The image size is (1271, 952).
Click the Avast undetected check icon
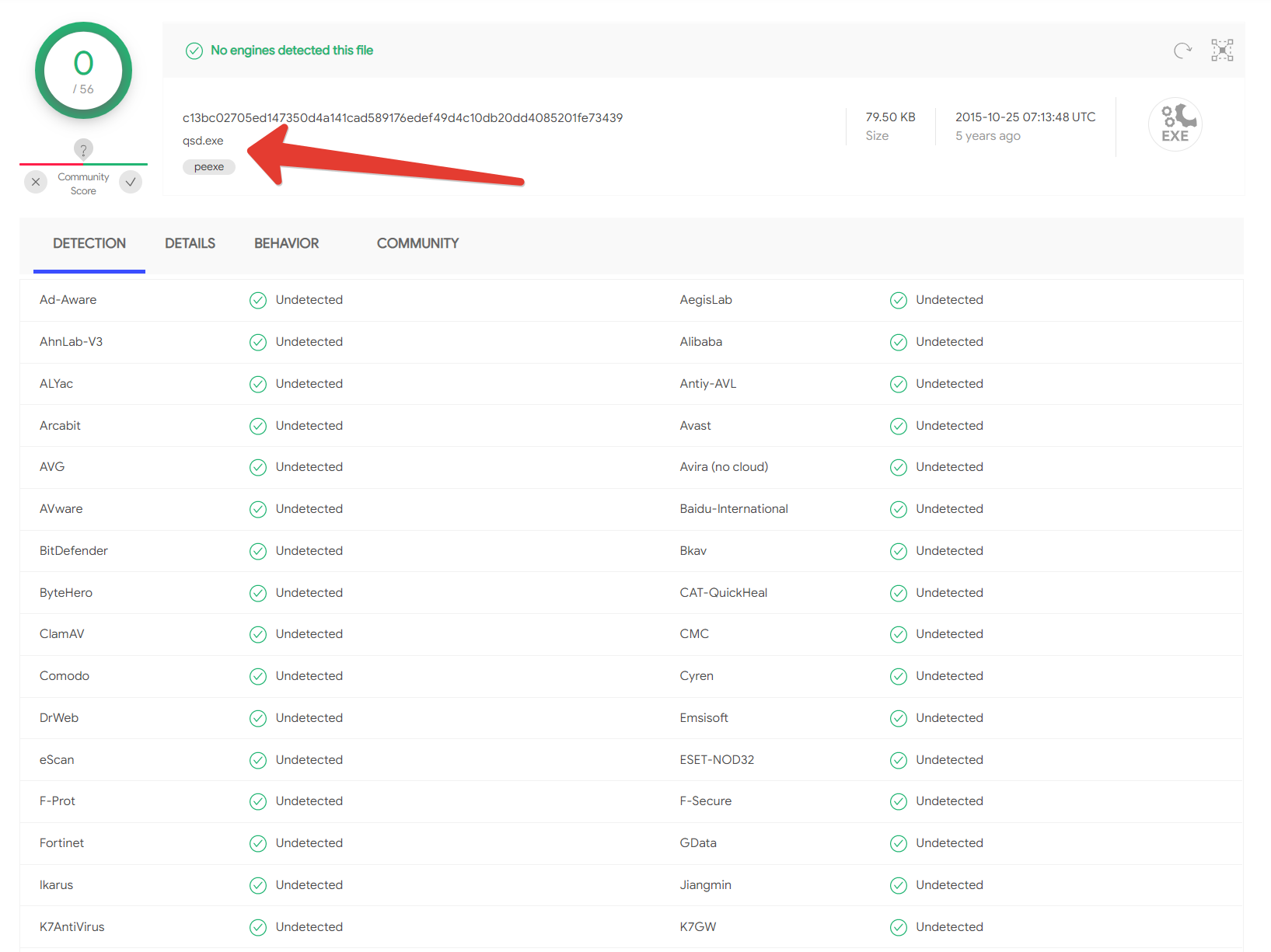pyautogui.click(x=899, y=426)
